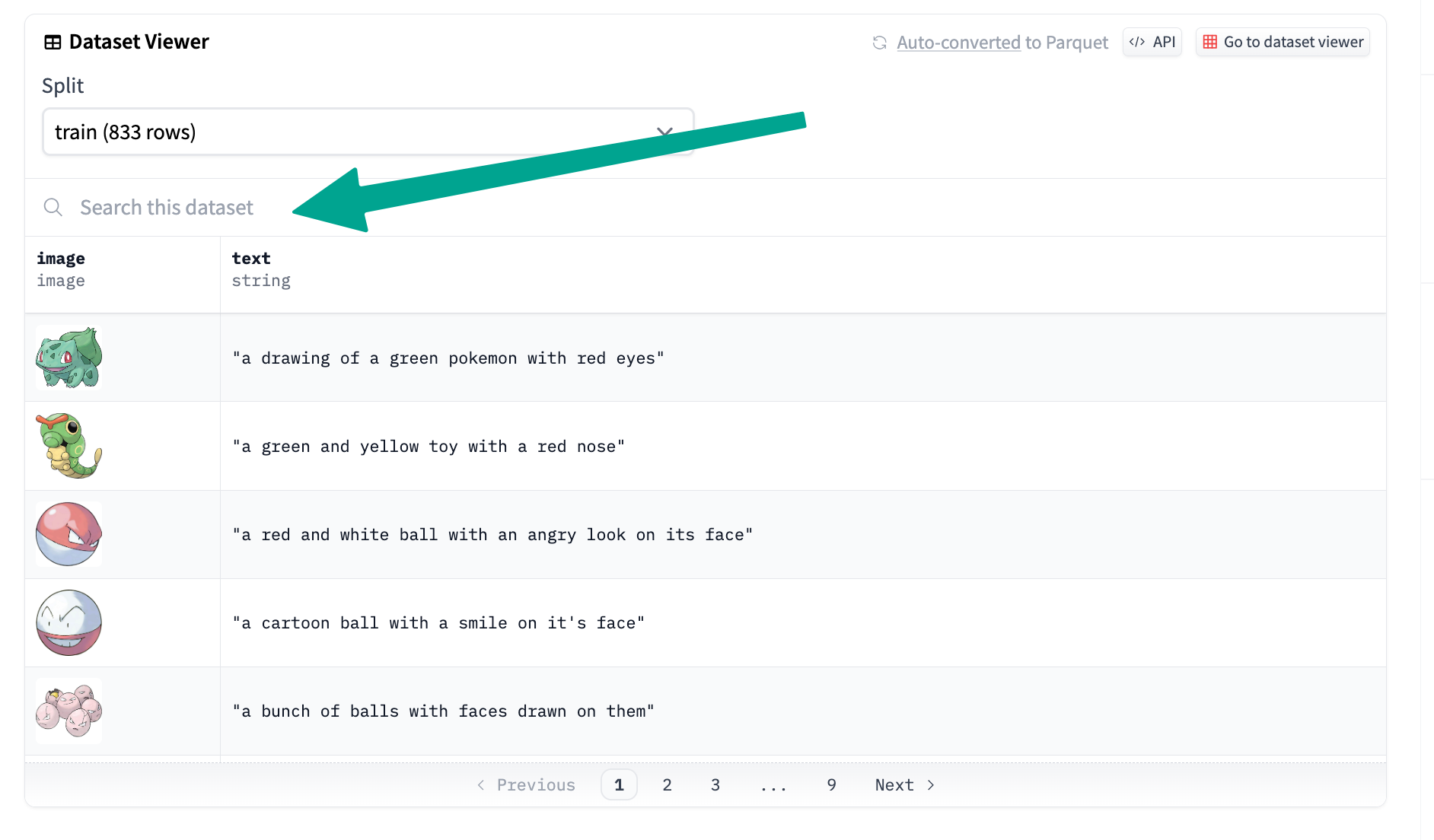The width and height of the screenshot is (1434, 840).
Task: Go to page 3 of results
Action: coord(715,784)
